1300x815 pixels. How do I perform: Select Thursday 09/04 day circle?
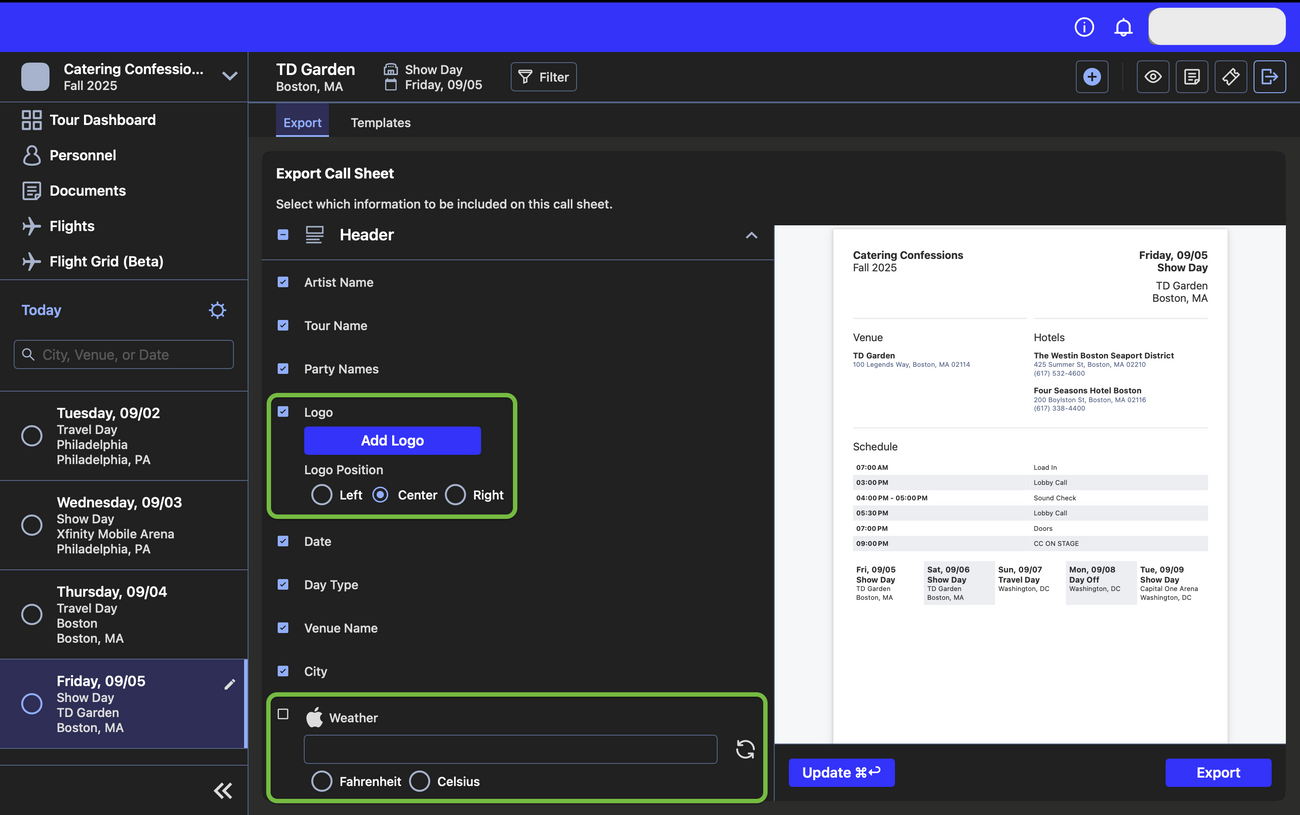pos(32,614)
